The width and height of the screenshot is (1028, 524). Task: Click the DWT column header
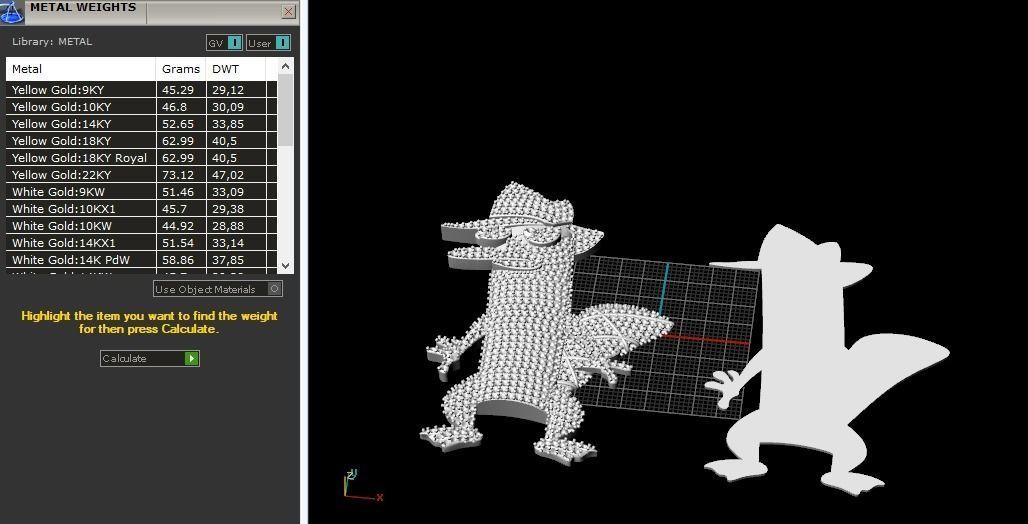coord(236,69)
